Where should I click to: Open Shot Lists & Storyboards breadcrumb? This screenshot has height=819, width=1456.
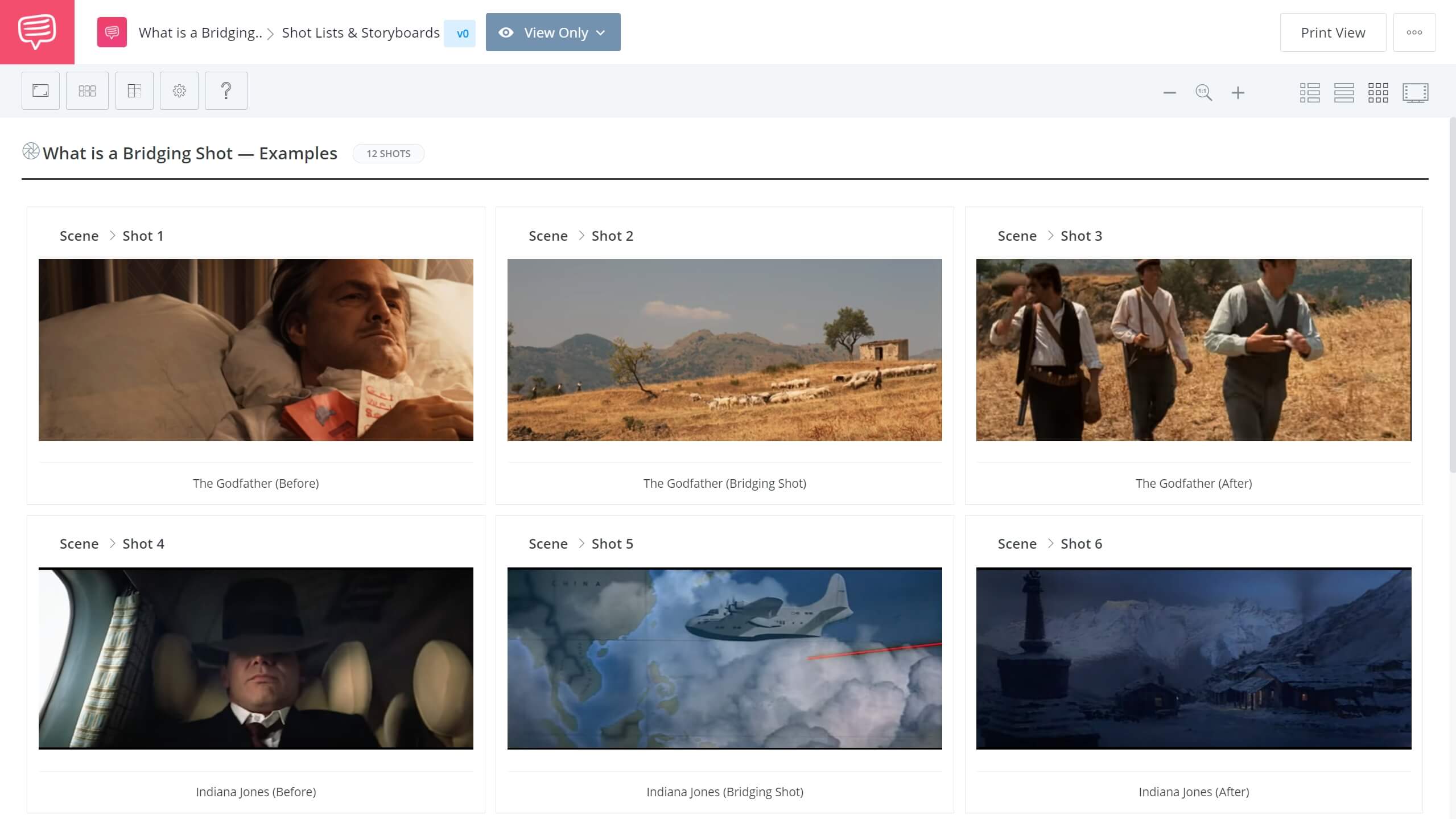[x=361, y=32]
